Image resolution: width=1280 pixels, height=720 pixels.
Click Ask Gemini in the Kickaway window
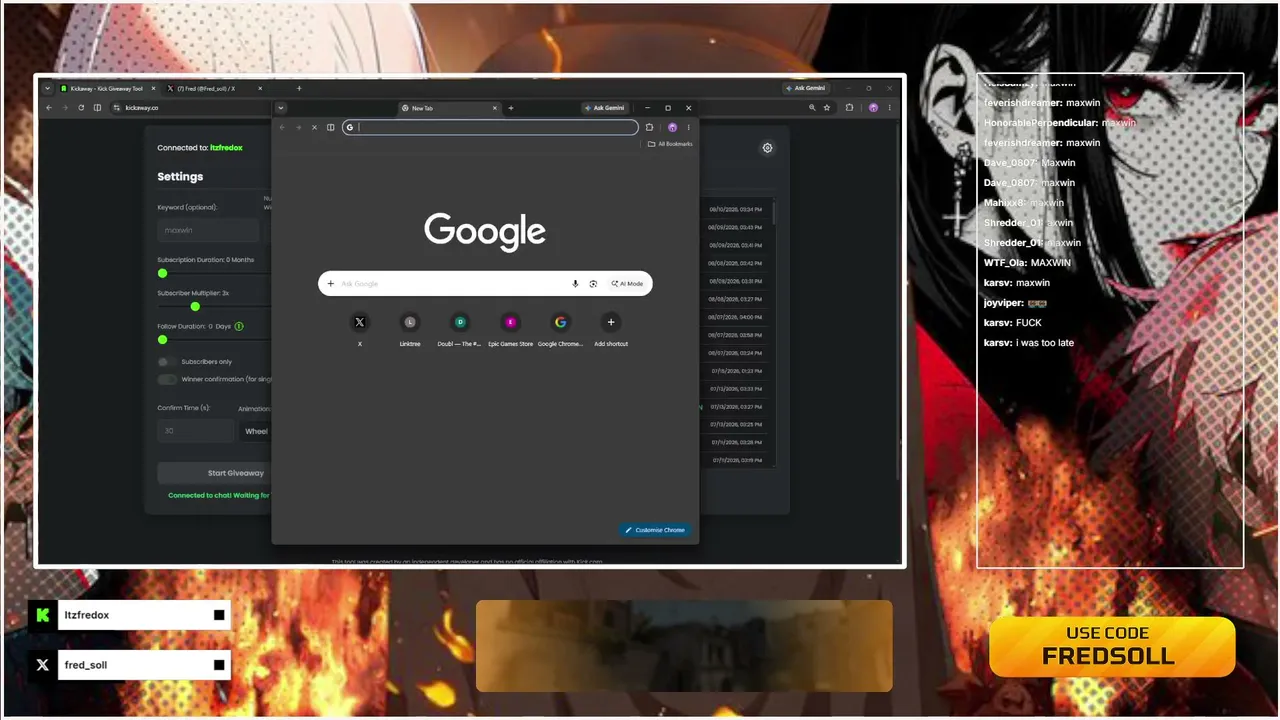click(x=806, y=88)
